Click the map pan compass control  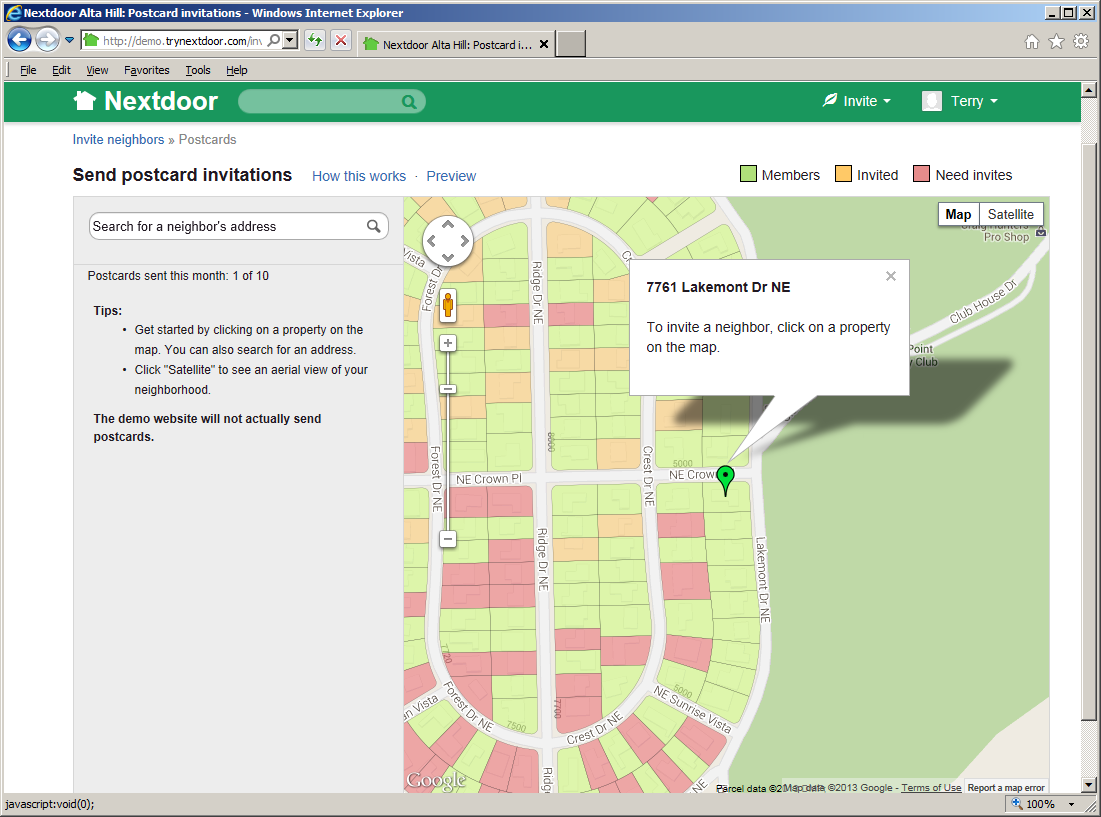tap(447, 240)
